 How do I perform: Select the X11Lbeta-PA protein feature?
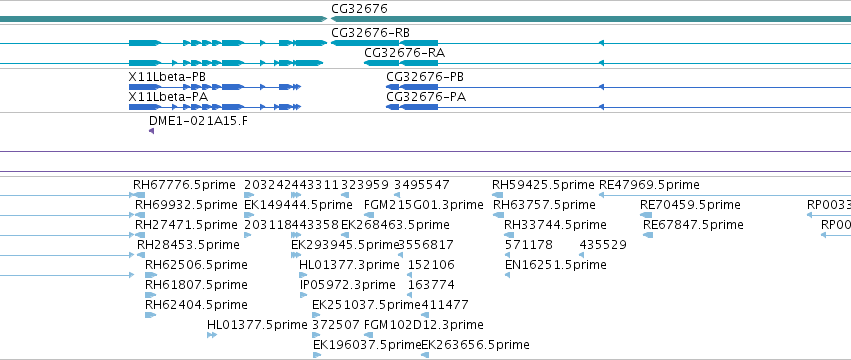click(x=214, y=107)
